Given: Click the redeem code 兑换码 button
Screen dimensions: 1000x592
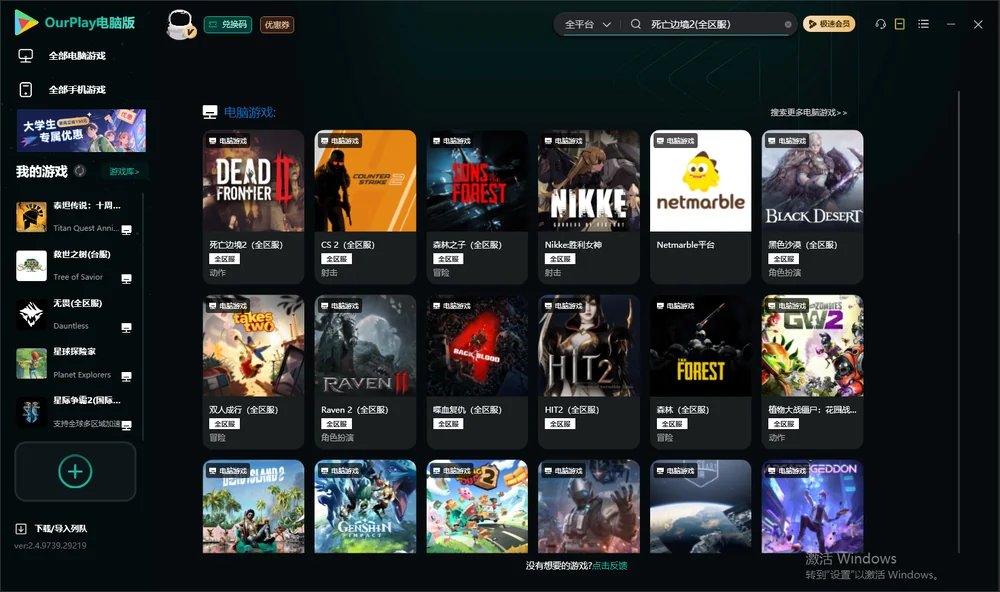Looking at the screenshot, I should [228, 24].
